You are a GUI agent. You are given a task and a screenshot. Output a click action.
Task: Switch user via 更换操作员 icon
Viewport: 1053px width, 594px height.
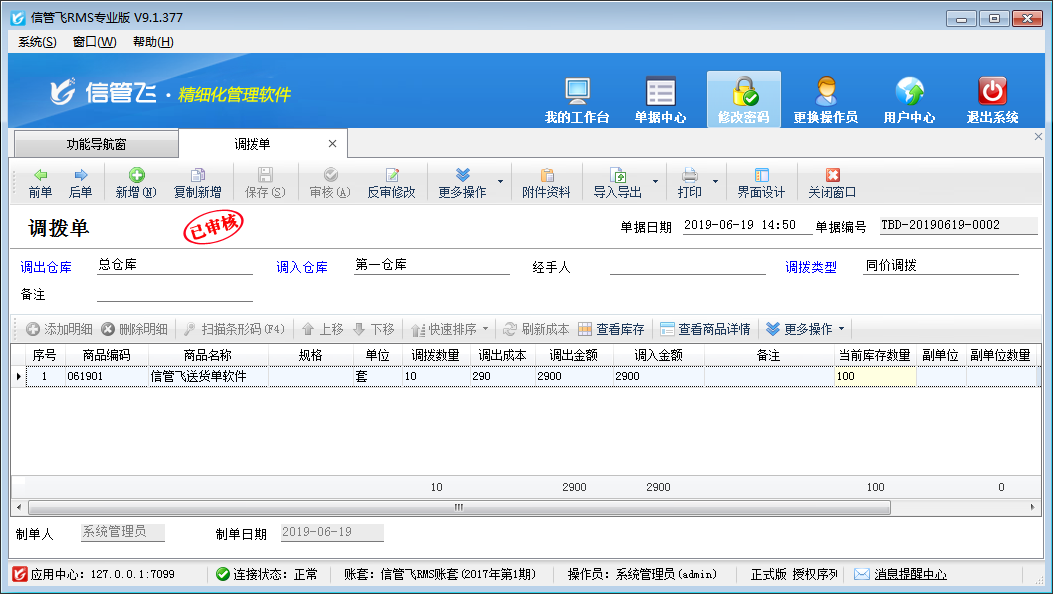(x=825, y=99)
